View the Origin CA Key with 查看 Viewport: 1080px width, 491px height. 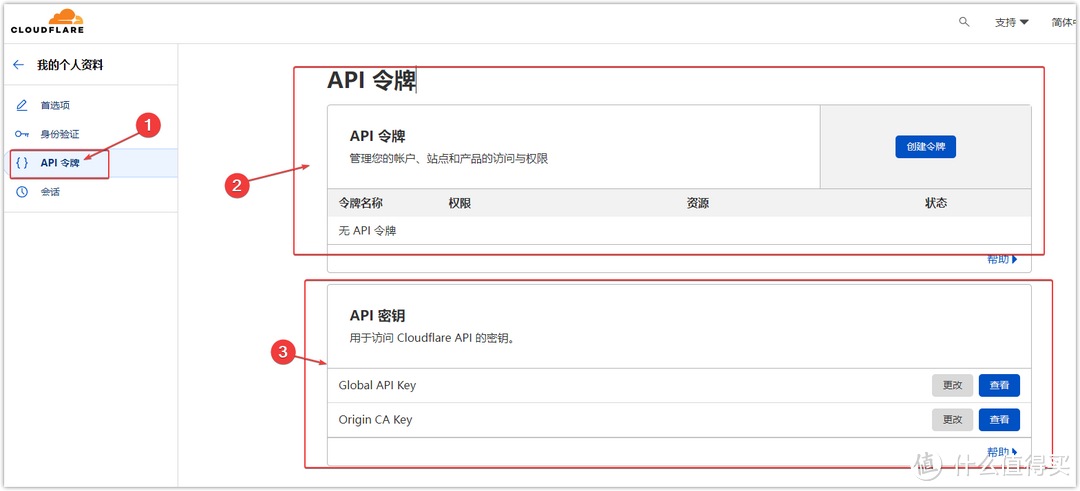point(998,420)
